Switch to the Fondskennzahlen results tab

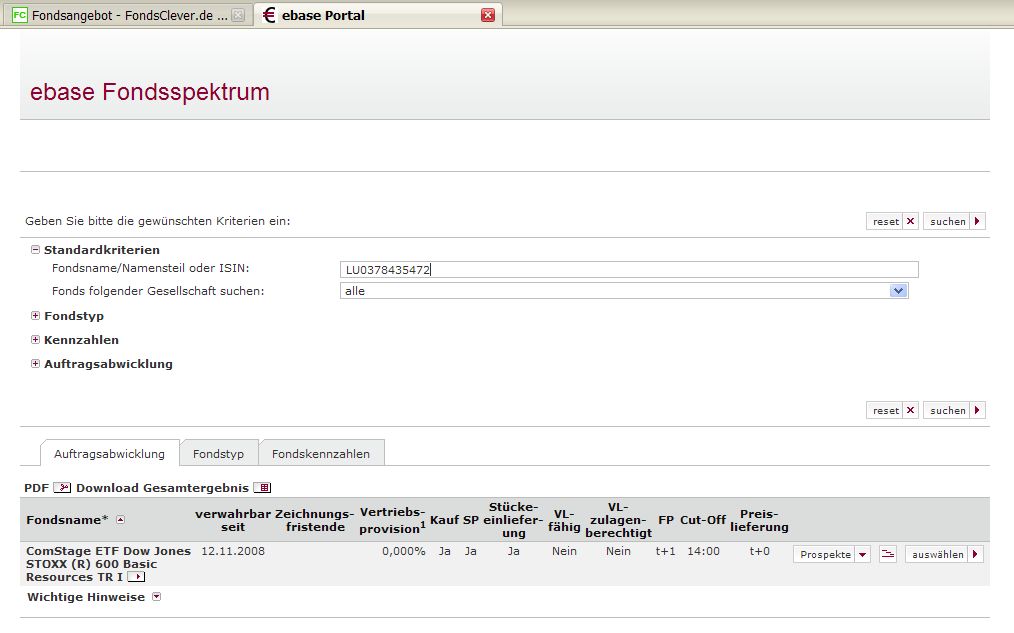pos(321,453)
